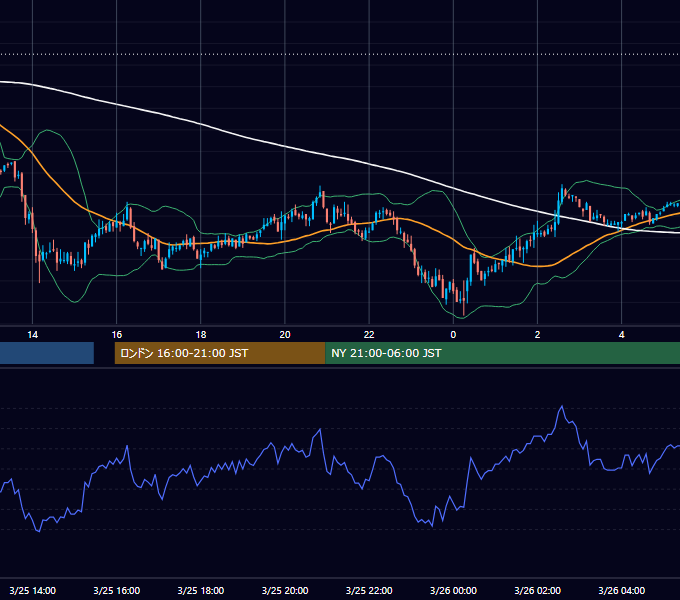Viewport: 680px width, 600px height.
Task: Click the NY 21:00-06:00 JST session bar
Action: point(503,353)
